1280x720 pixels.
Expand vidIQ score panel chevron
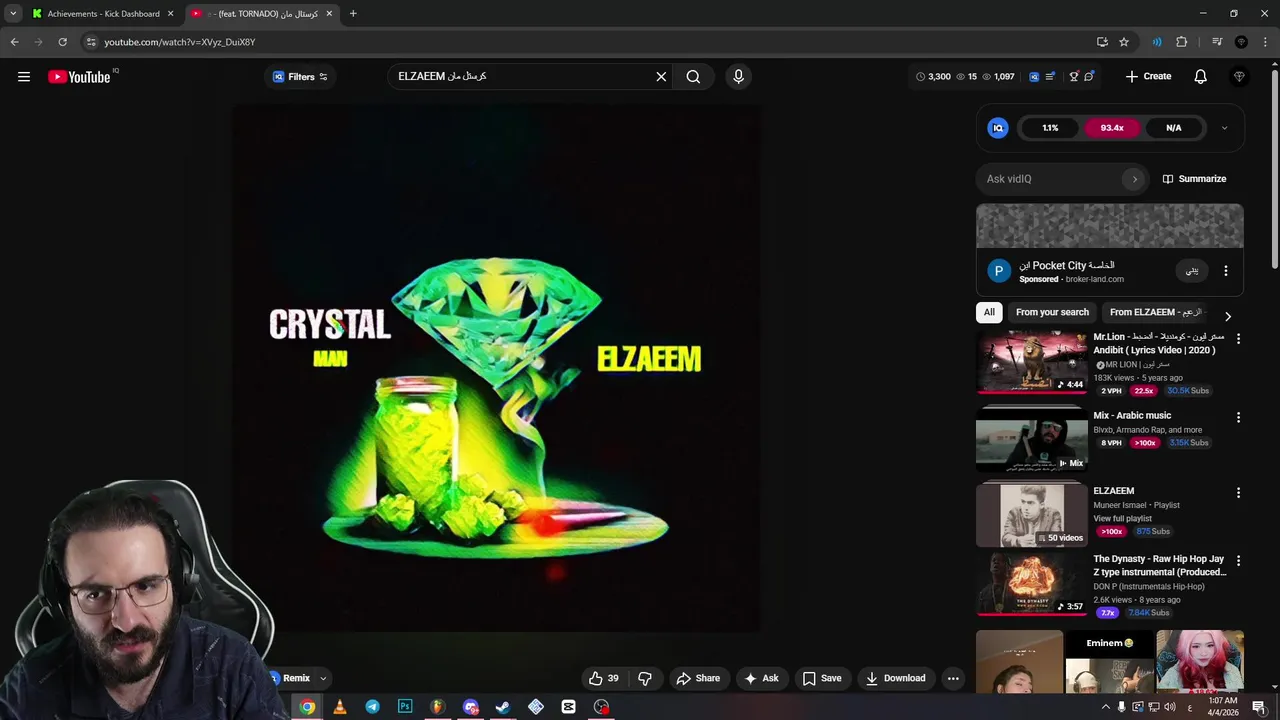click(x=1224, y=128)
